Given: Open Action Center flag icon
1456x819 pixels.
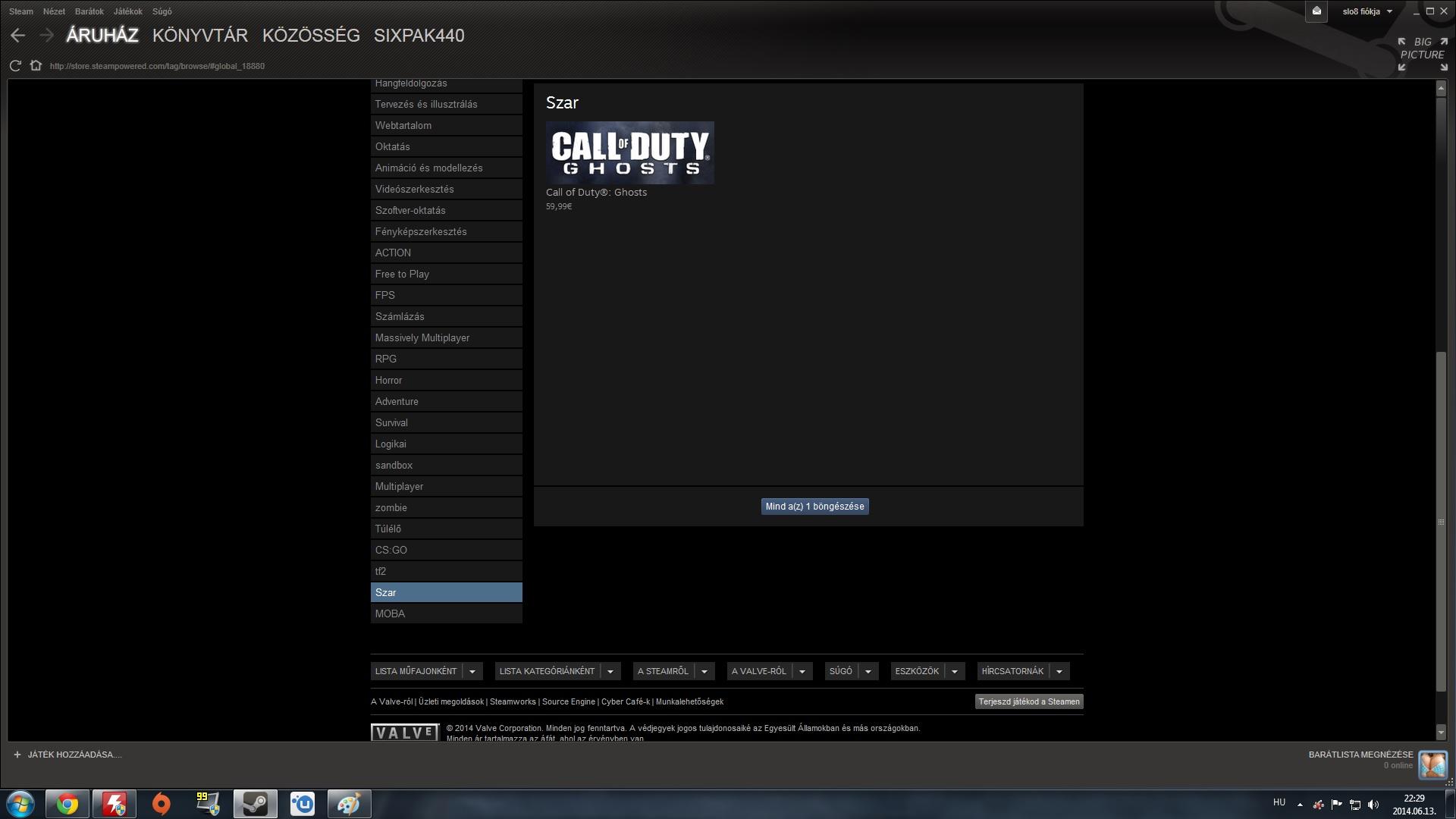Looking at the screenshot, I should (1337, 805).
